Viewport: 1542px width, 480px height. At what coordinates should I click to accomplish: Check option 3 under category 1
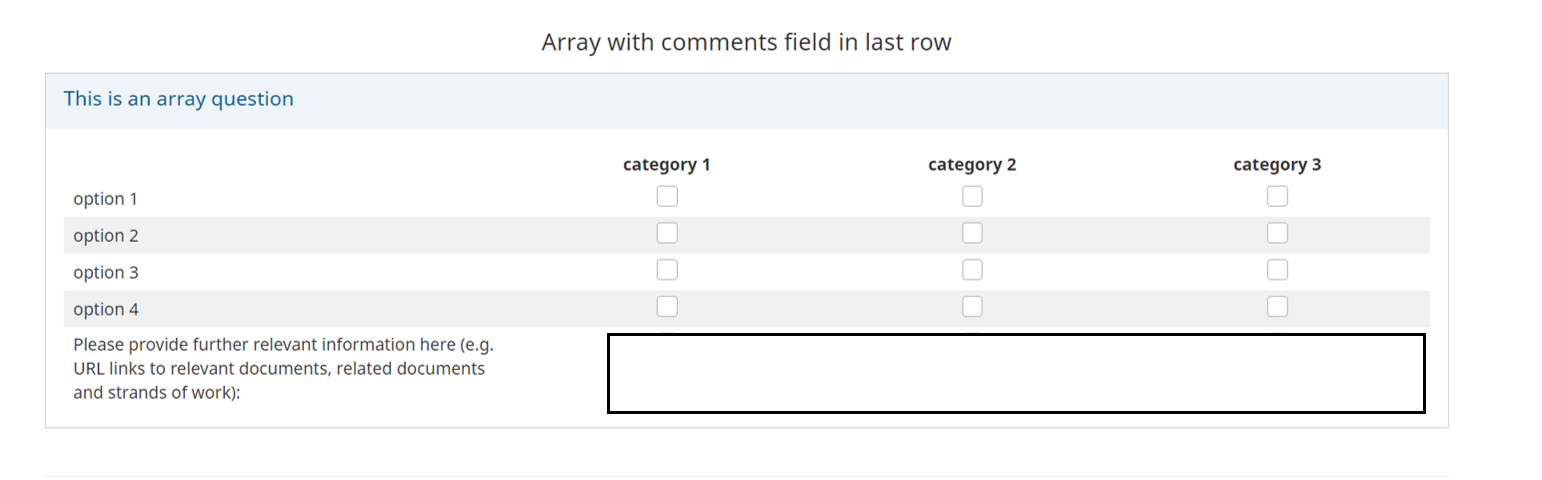click(667, 270)
